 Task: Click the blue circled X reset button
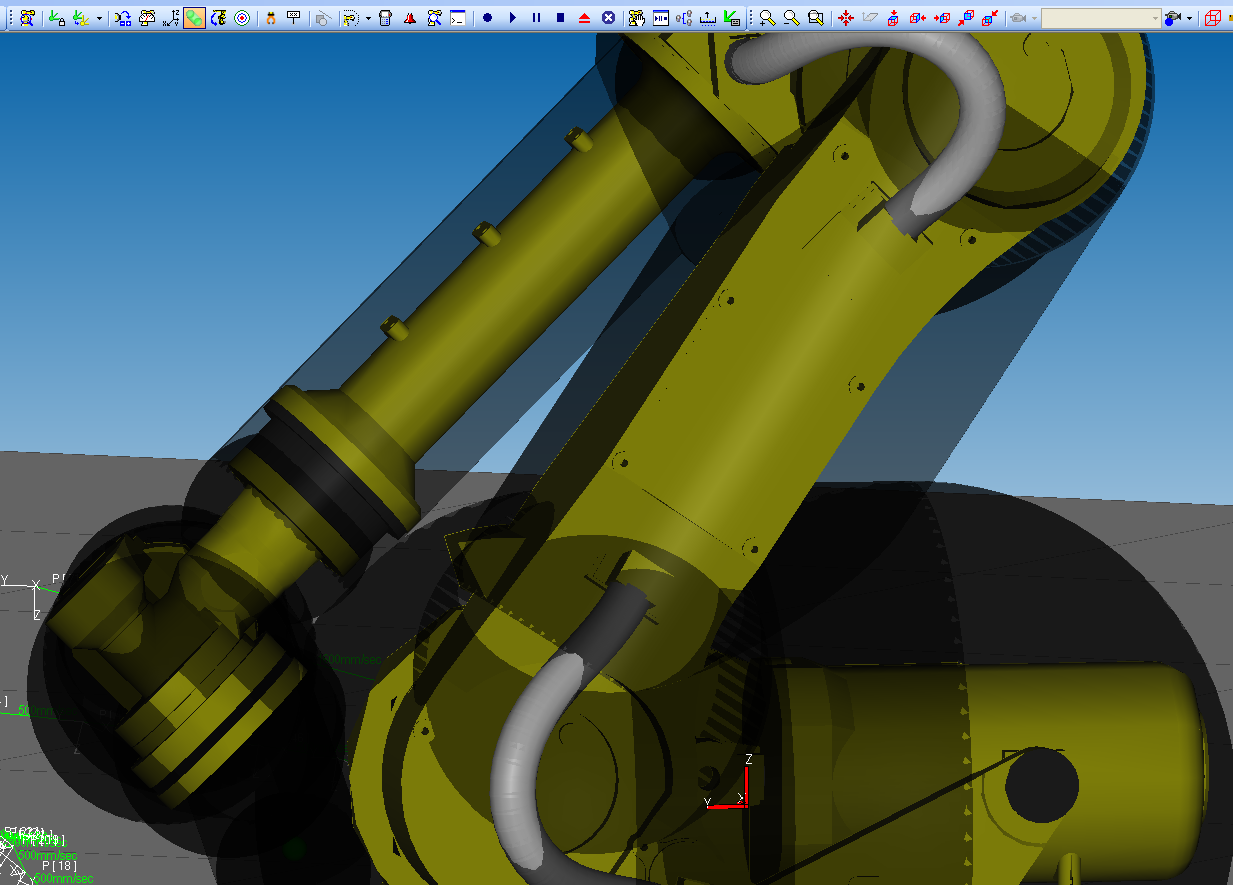[609, 18]
